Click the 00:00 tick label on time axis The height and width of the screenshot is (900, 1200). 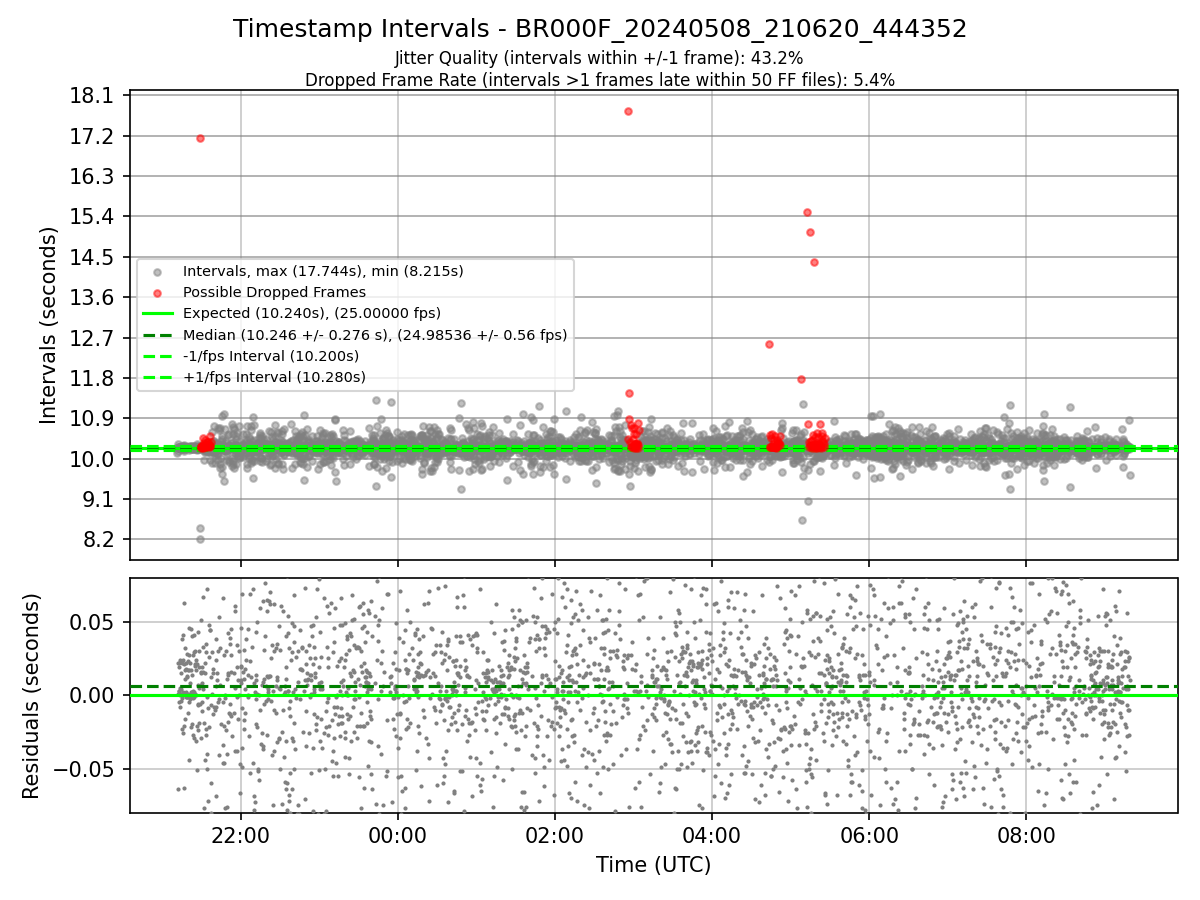click(398, 834)
